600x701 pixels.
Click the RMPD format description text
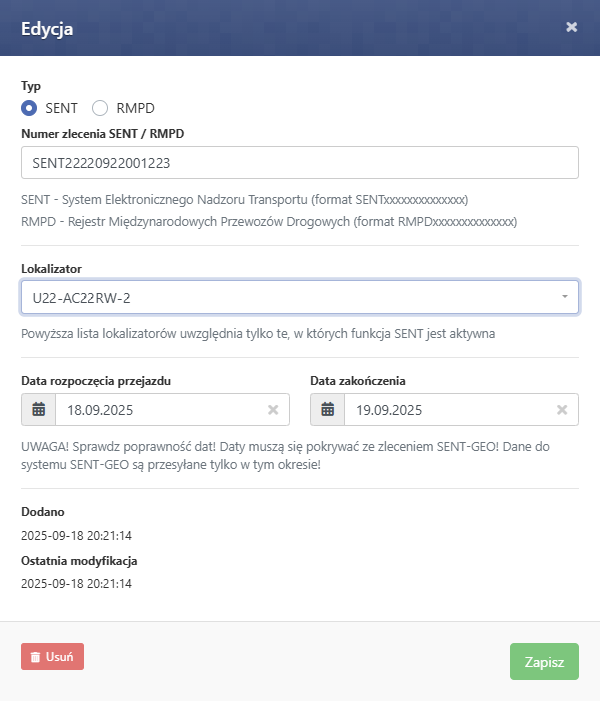(269, 222)
